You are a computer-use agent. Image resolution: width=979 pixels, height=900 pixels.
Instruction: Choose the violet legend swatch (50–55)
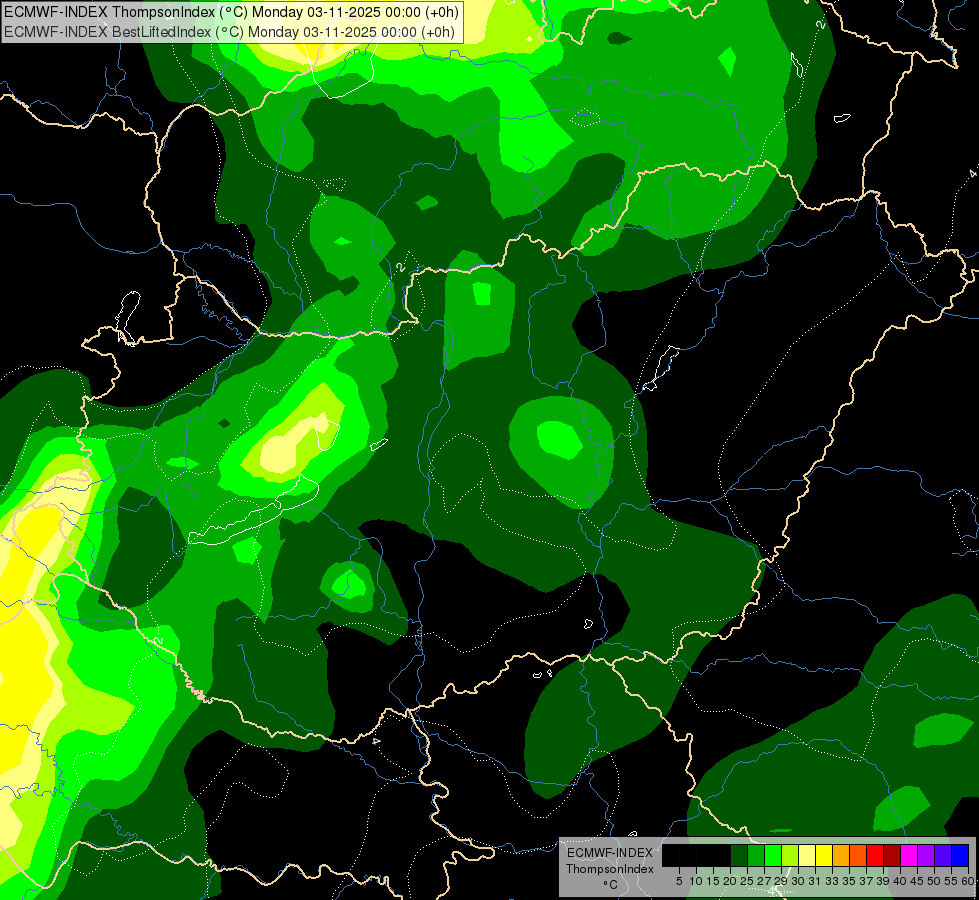point(943,855)
